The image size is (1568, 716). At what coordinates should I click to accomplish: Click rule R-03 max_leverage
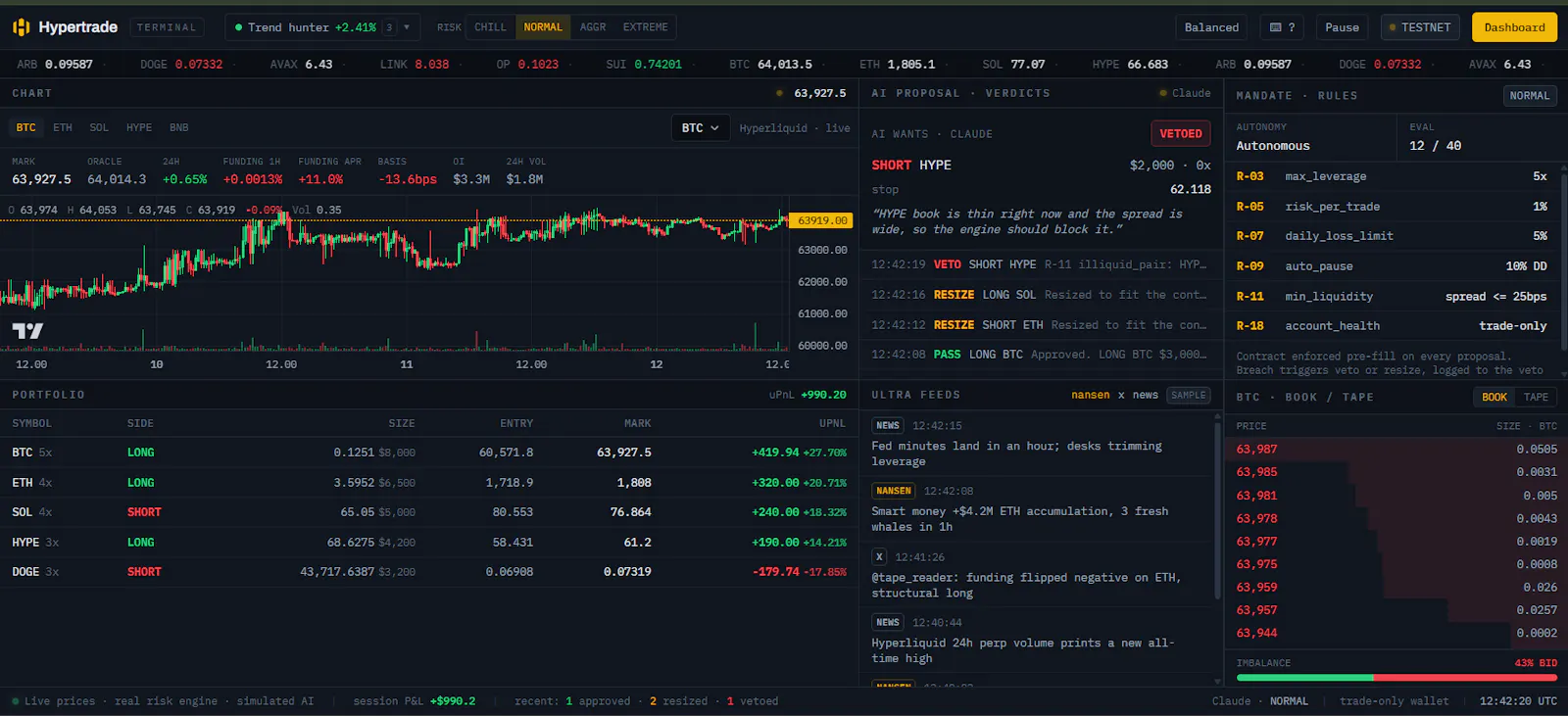coord(1392,176)
